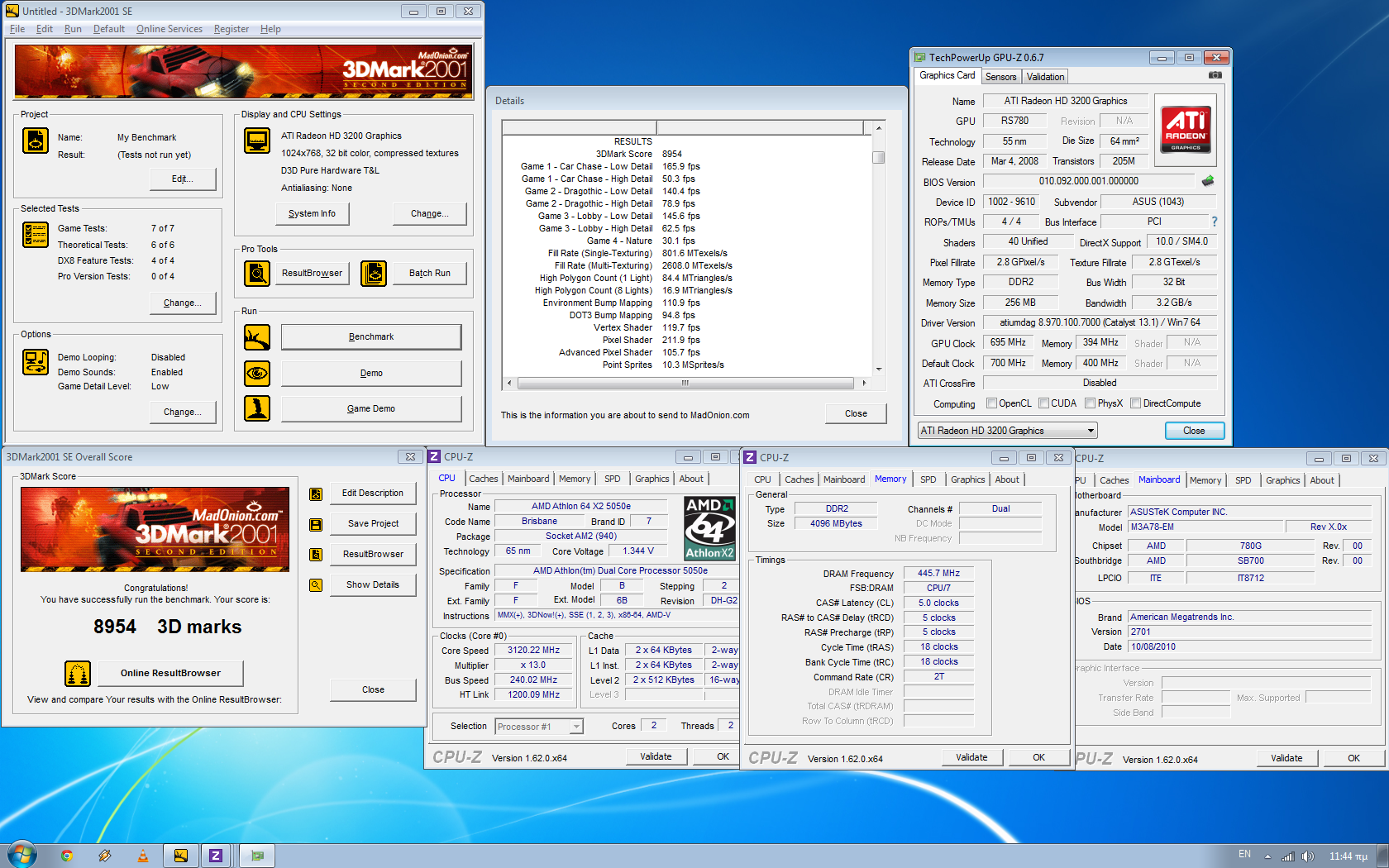The height and width of the screenshot is (868, 1389).
Task: Show hidden tray icons arrow
Action: (x=1267, y=856)
